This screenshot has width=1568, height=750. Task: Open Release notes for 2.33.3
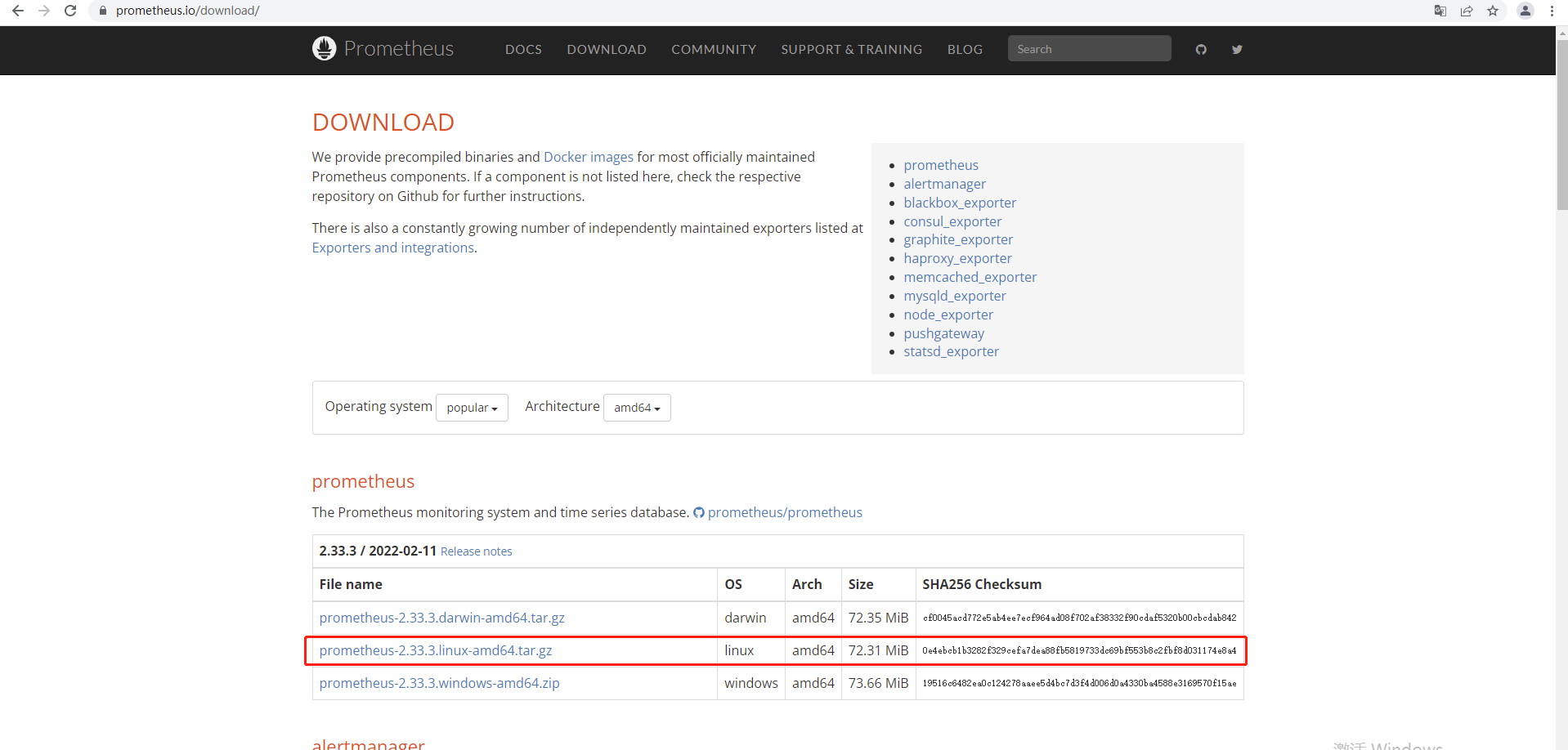[476, 551]
